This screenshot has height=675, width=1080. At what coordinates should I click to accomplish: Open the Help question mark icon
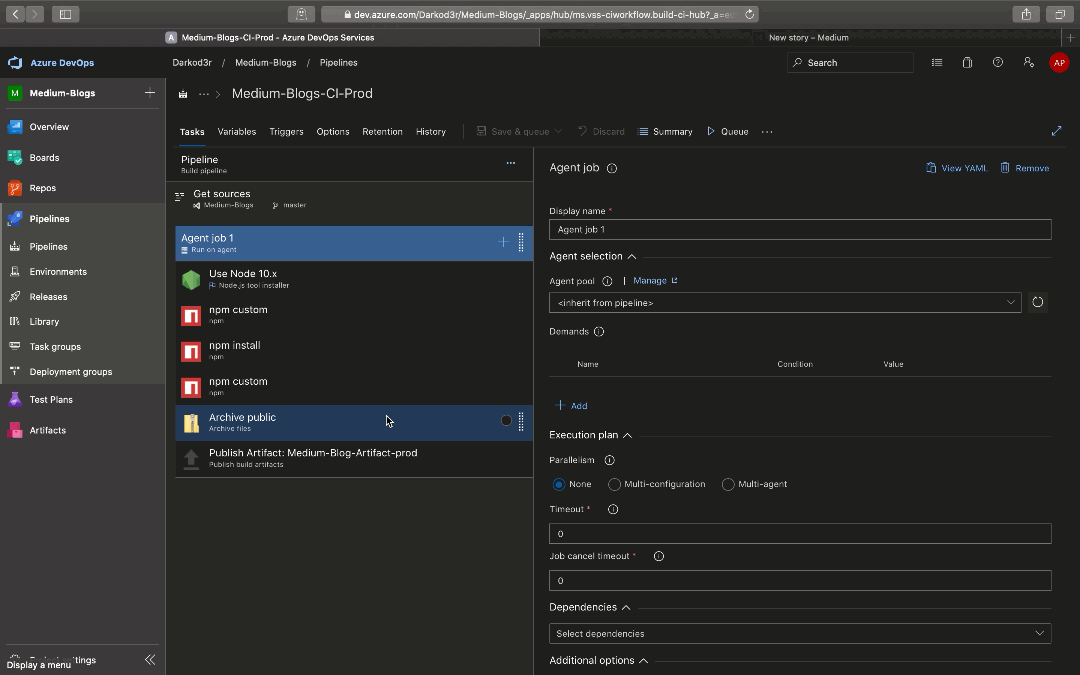[997, 63]
